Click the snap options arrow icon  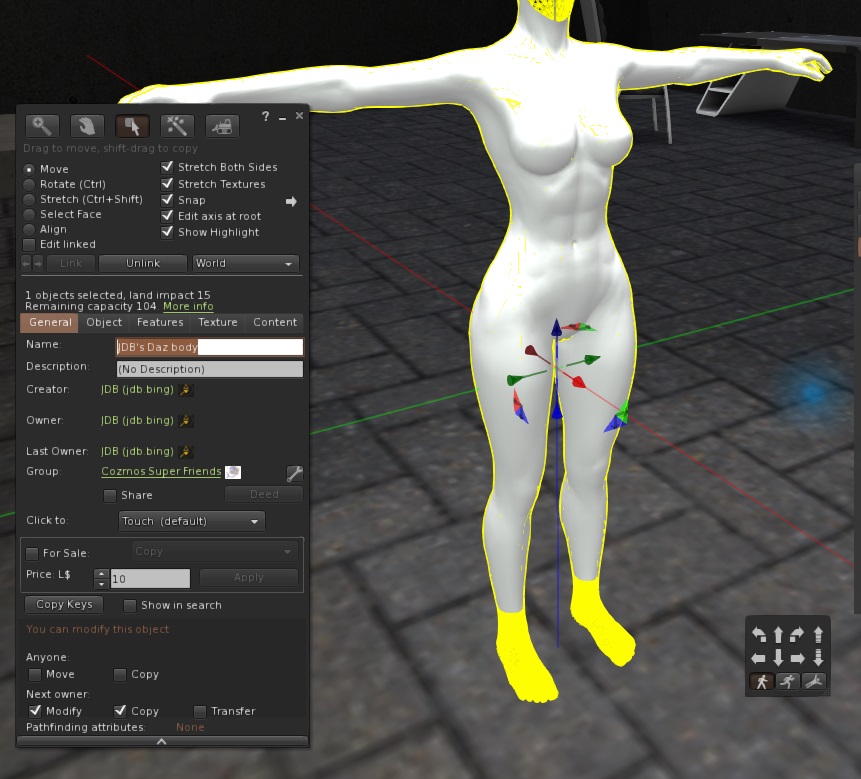[292, 201]
